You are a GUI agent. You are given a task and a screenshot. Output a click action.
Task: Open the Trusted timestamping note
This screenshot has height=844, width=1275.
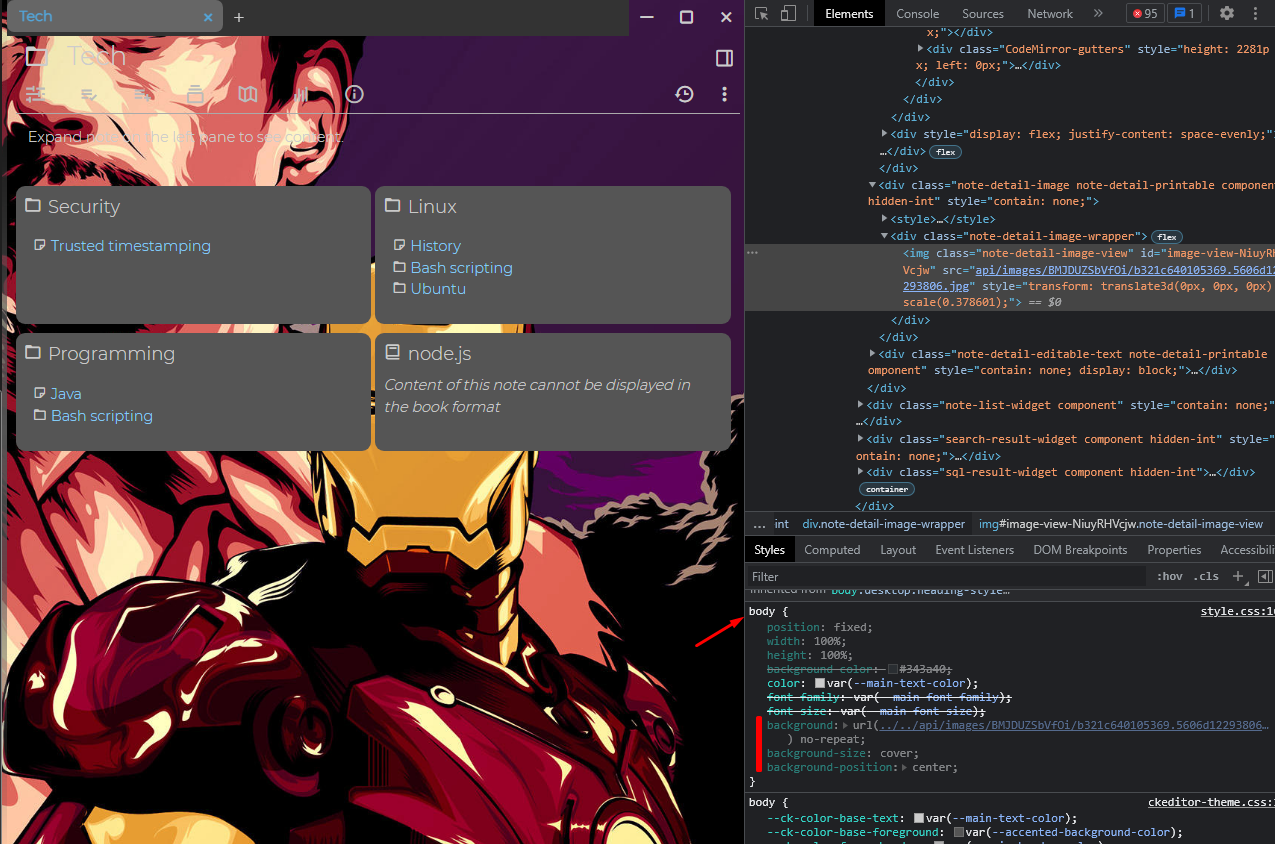click(x=131, y=246)
